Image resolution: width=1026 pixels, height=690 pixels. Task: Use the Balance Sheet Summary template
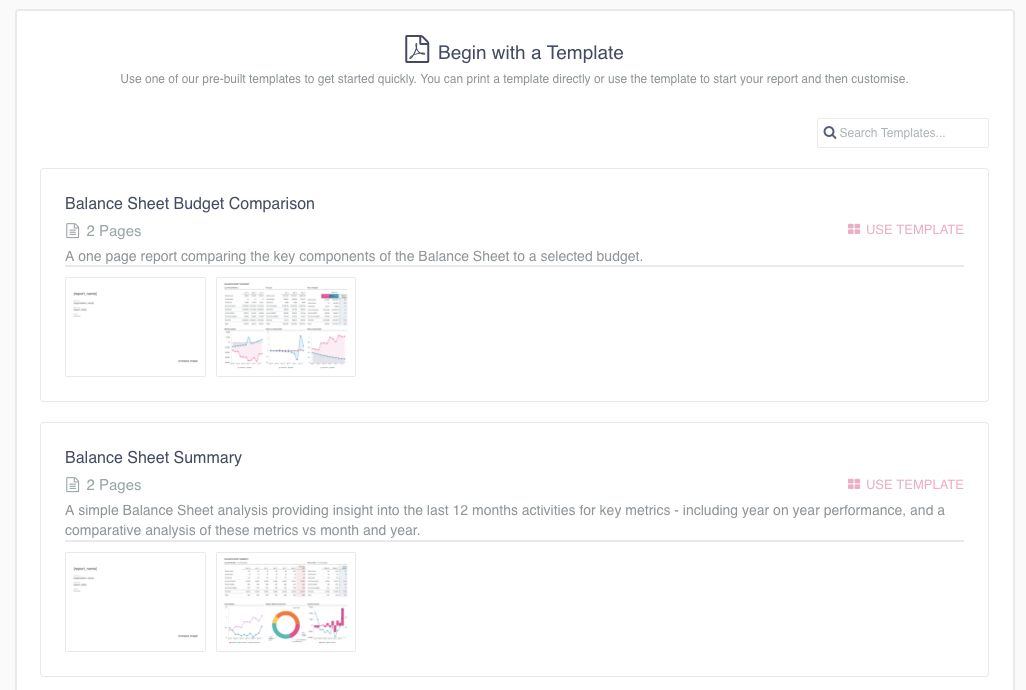906,485
